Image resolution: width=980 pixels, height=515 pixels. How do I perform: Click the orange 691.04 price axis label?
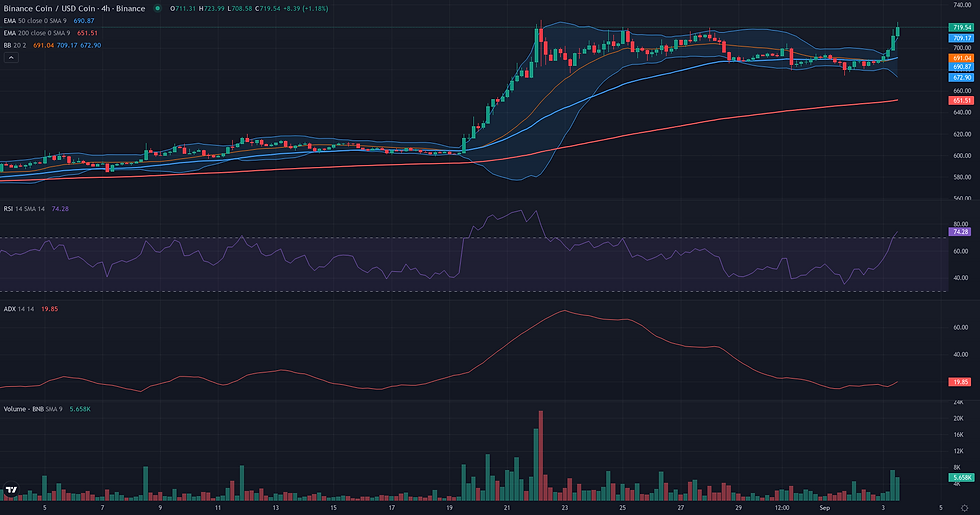[x=961, y=58]
